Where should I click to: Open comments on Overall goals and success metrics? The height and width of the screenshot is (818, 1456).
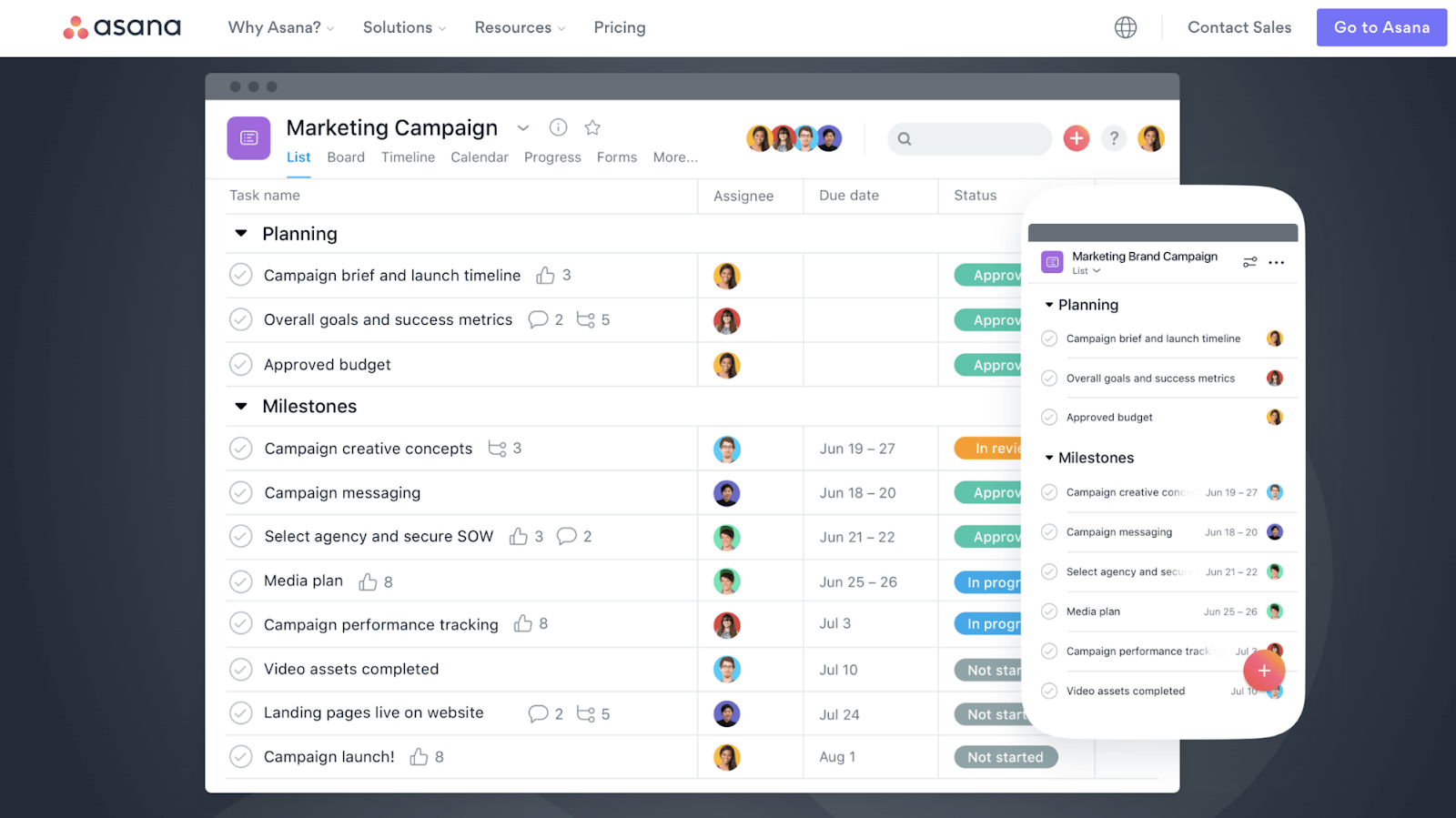pos(538,319)
